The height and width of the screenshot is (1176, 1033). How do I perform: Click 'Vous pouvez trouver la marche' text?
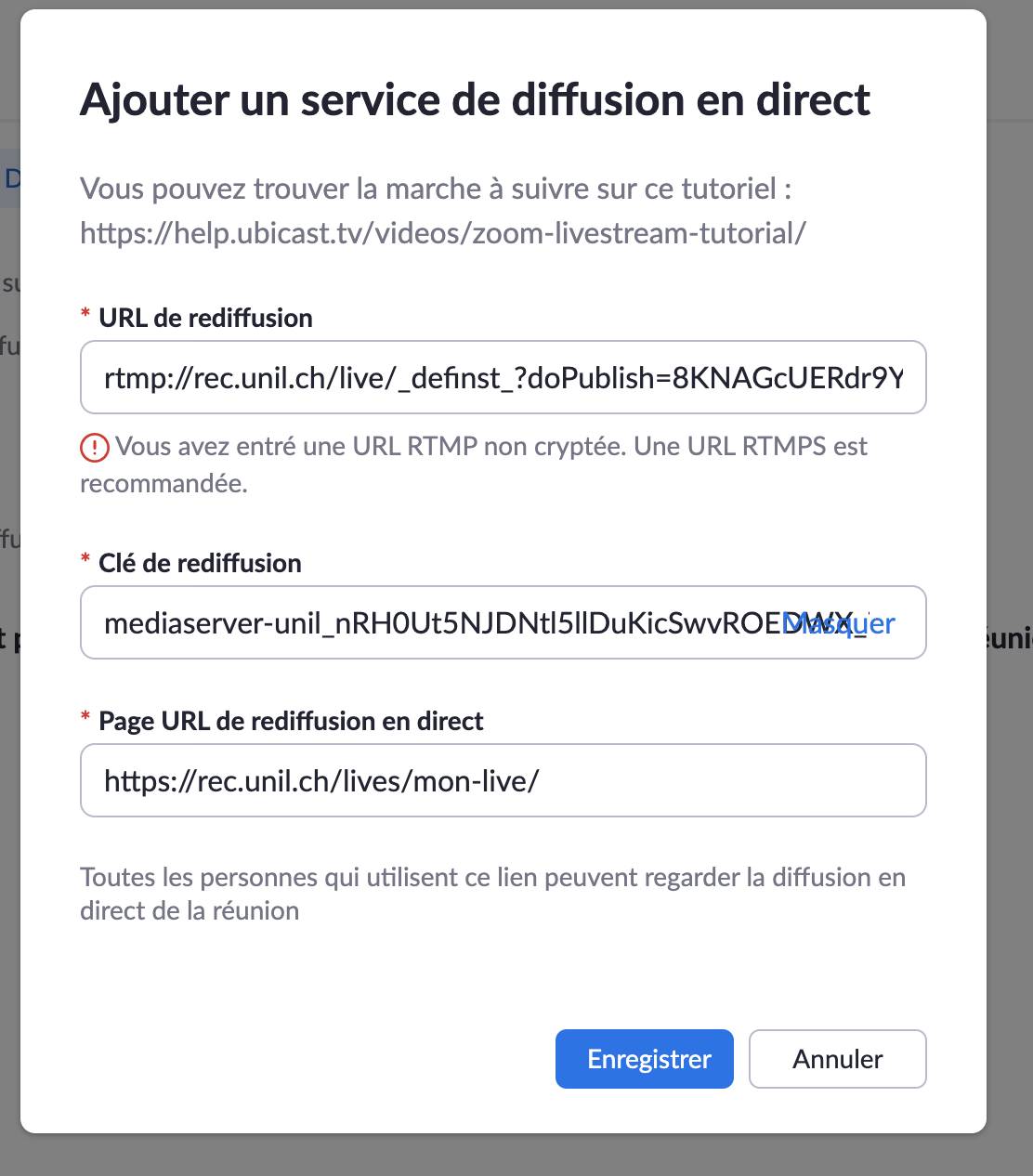(x=435, y=189)
